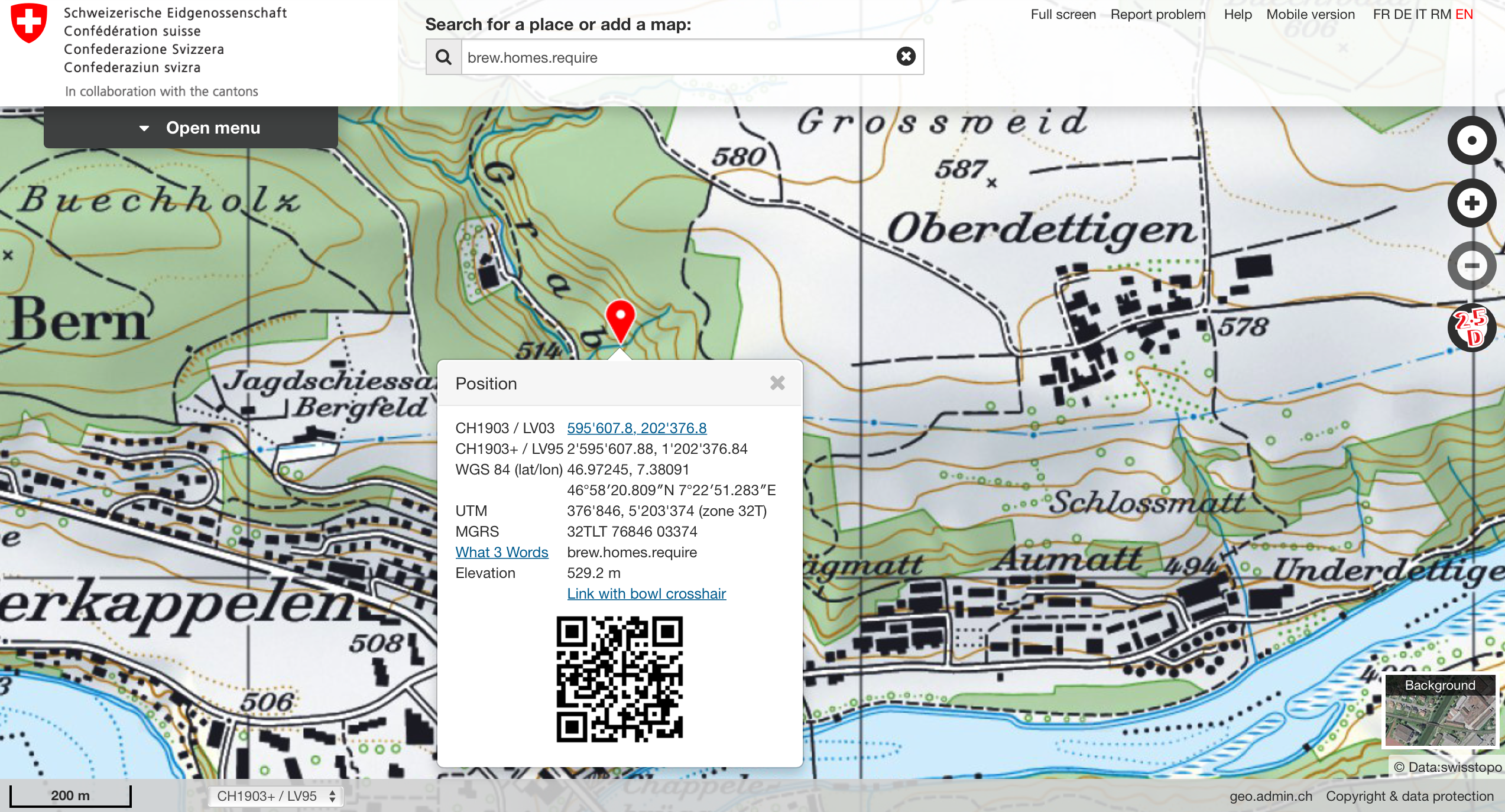Open the Help page
This screenshot has width=1505, height=812.
click(x=1238, y=14)
